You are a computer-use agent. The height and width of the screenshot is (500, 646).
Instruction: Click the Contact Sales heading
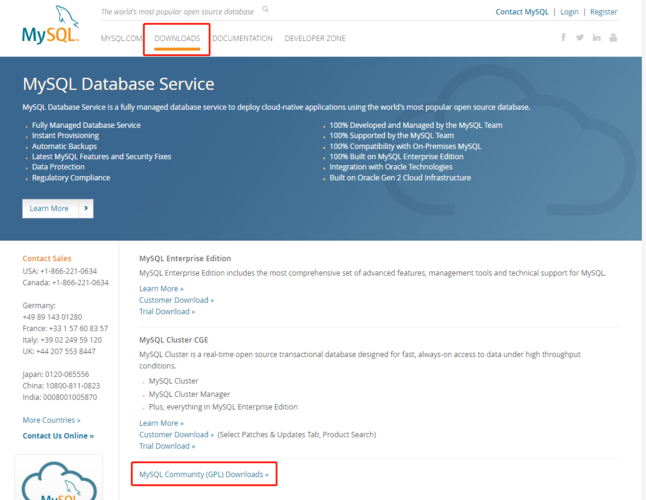click(47, 258)
